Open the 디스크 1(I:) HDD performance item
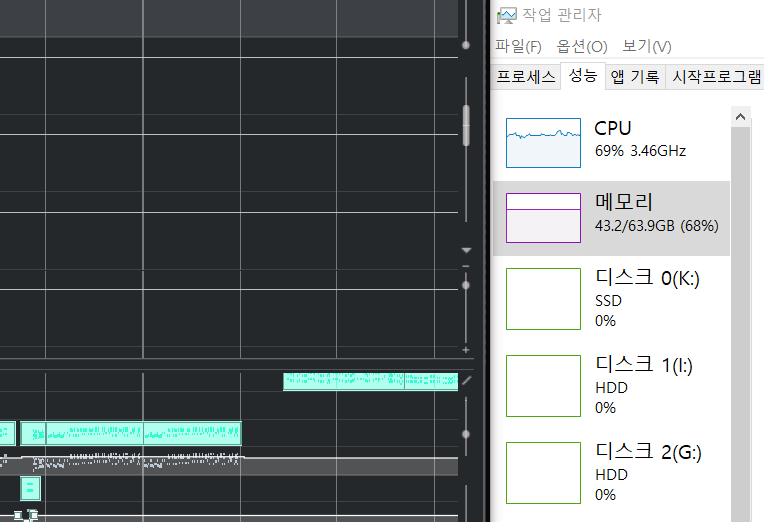The height and width of the screenshot is (522, 764). click(x=612, y=385)
